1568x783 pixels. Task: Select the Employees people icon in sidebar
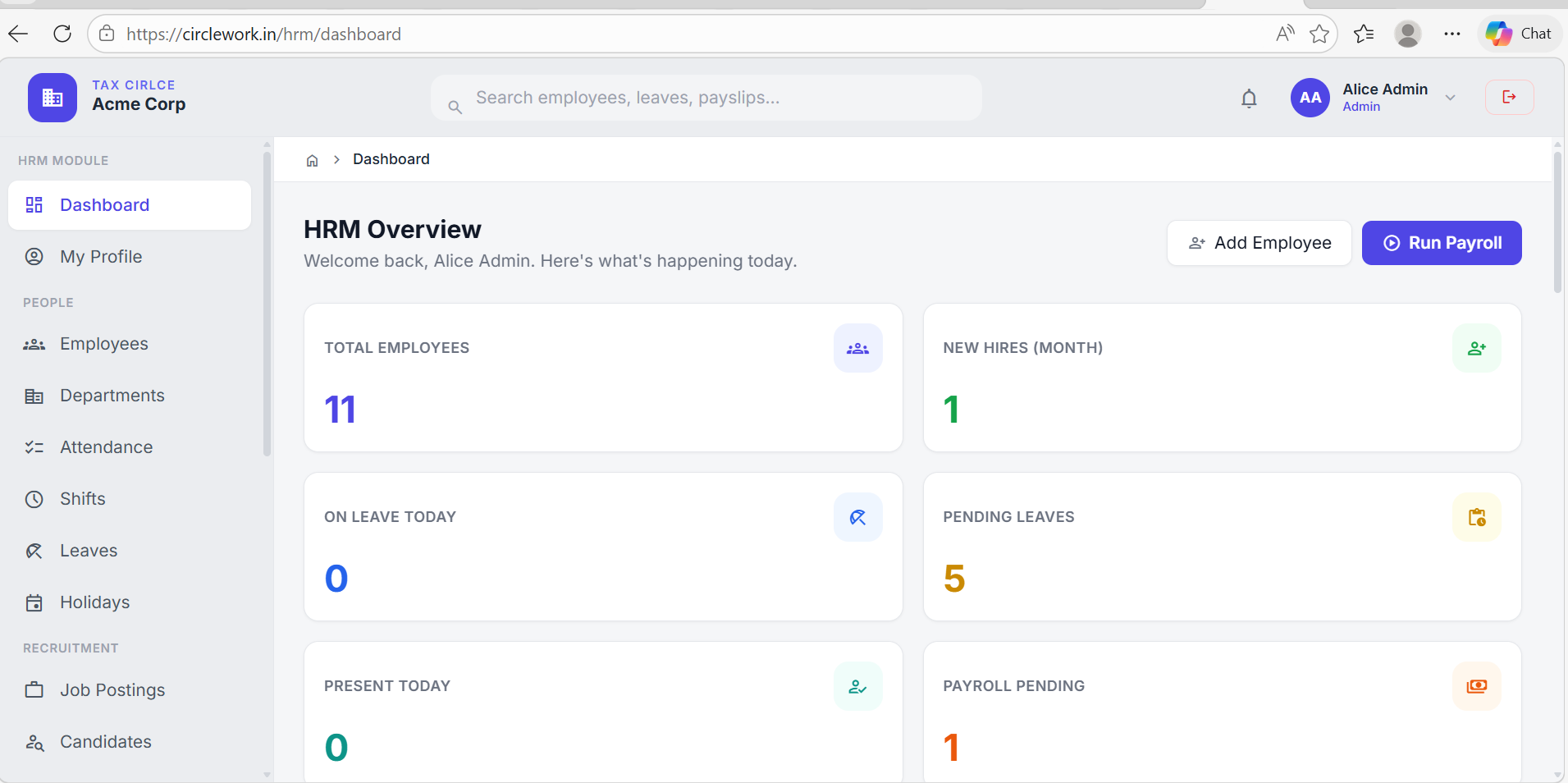click(34, 344)
